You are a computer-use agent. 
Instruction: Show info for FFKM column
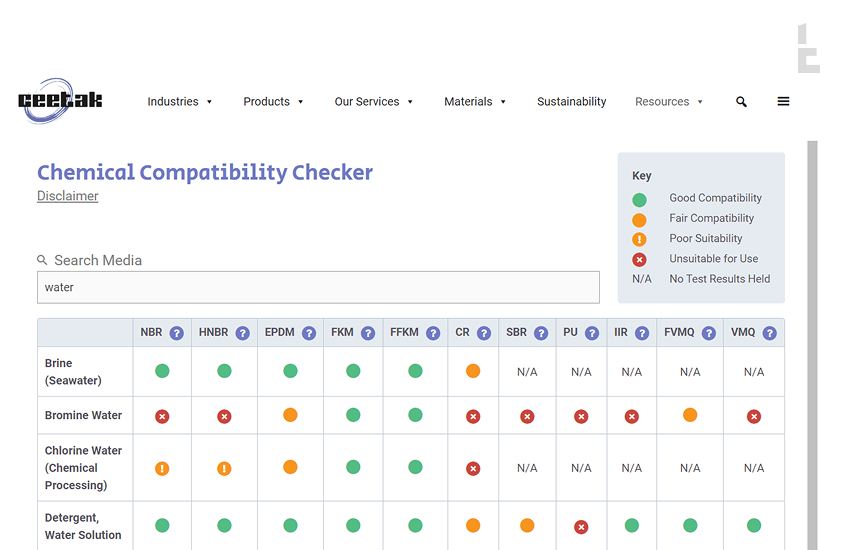point(433,333)
